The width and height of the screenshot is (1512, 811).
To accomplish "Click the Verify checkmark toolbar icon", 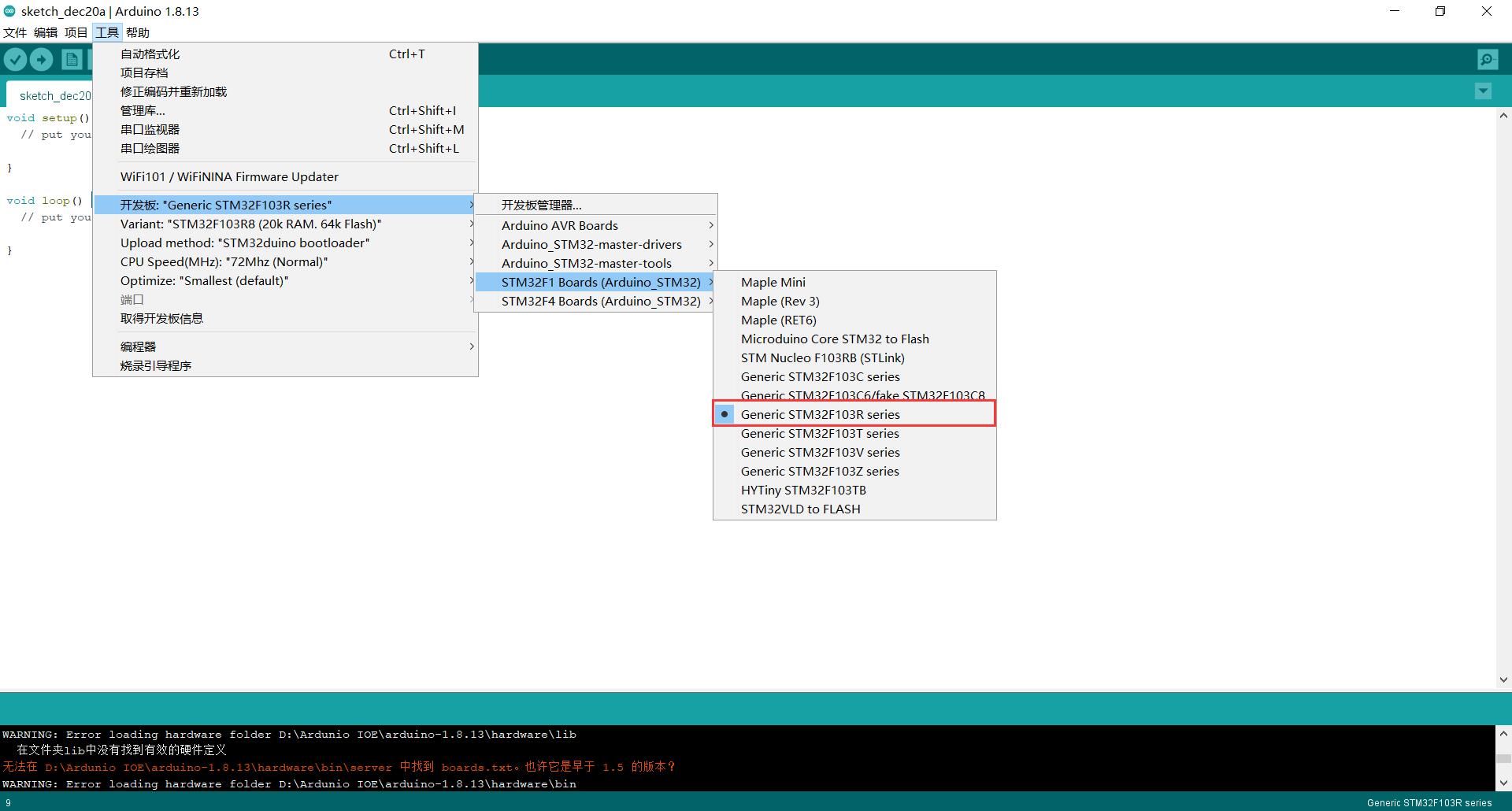I will pyautogui.click(x=16, y=59).
